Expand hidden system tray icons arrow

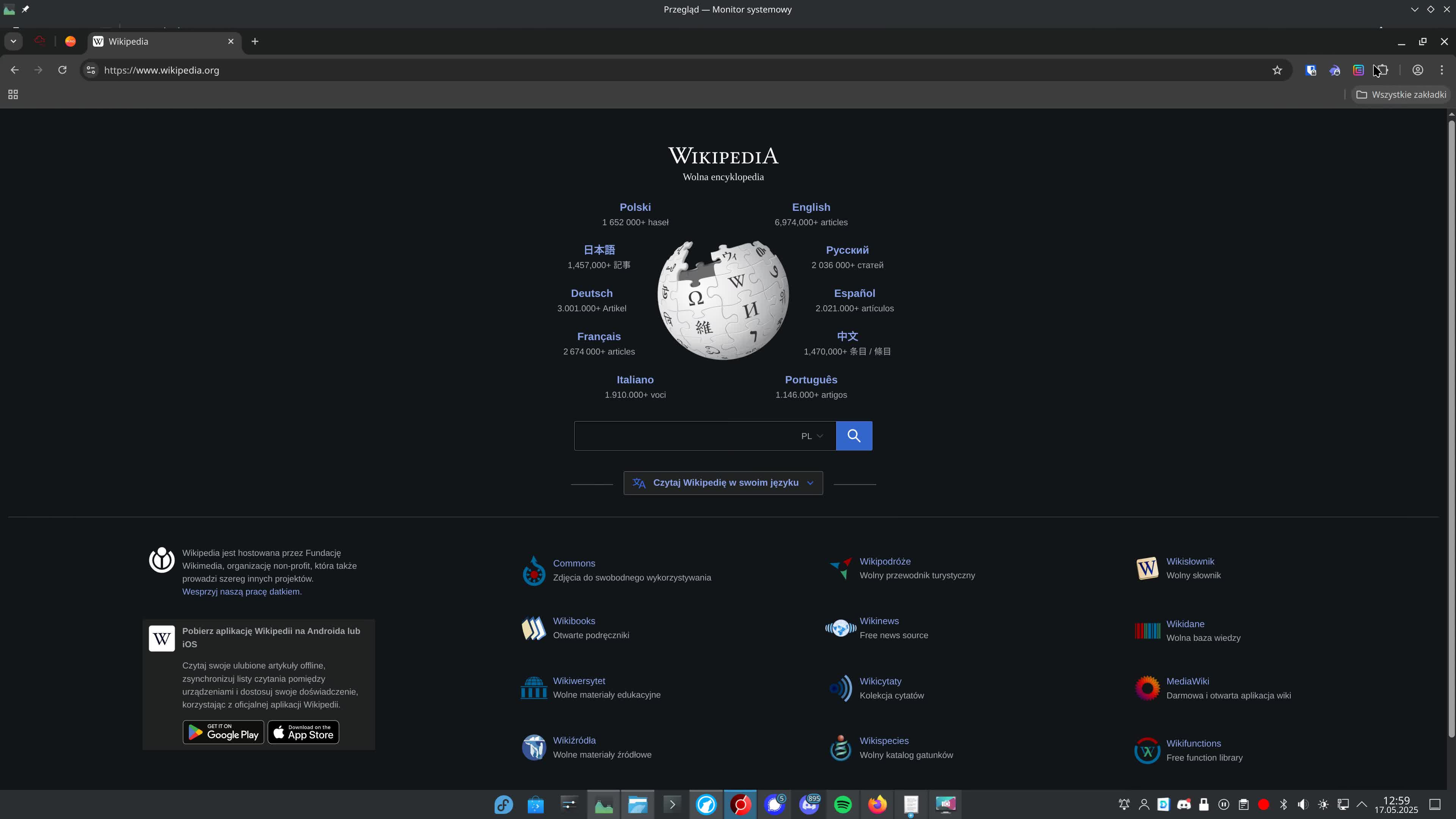[1362, 804]
